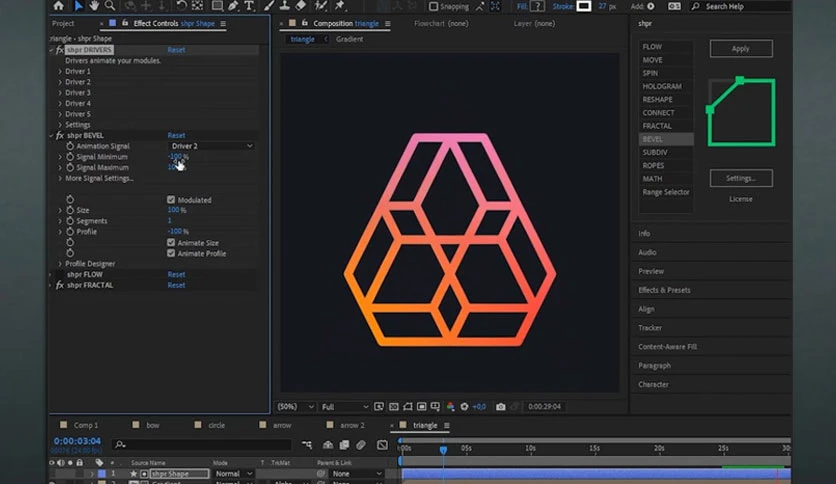The height and width of the screenshot is (484, 836).
Task: Toggle the Size property stopwatch
Action: (x=70, y=210)
